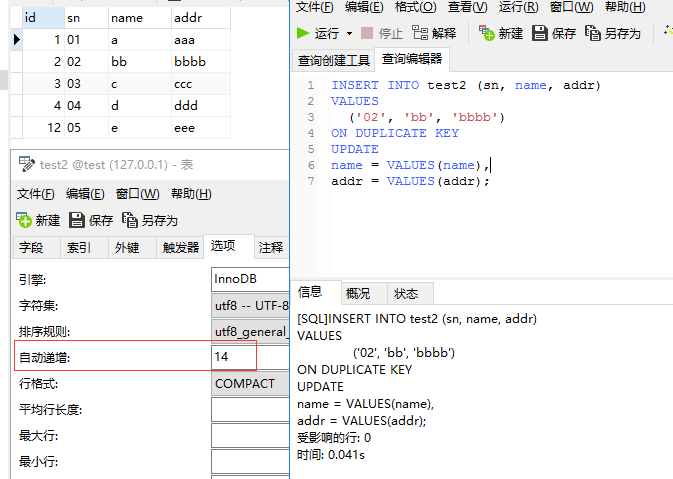Open the Indexes (索引) tab
The height and width of the screenshot is (479, 673).
point(84,248)
